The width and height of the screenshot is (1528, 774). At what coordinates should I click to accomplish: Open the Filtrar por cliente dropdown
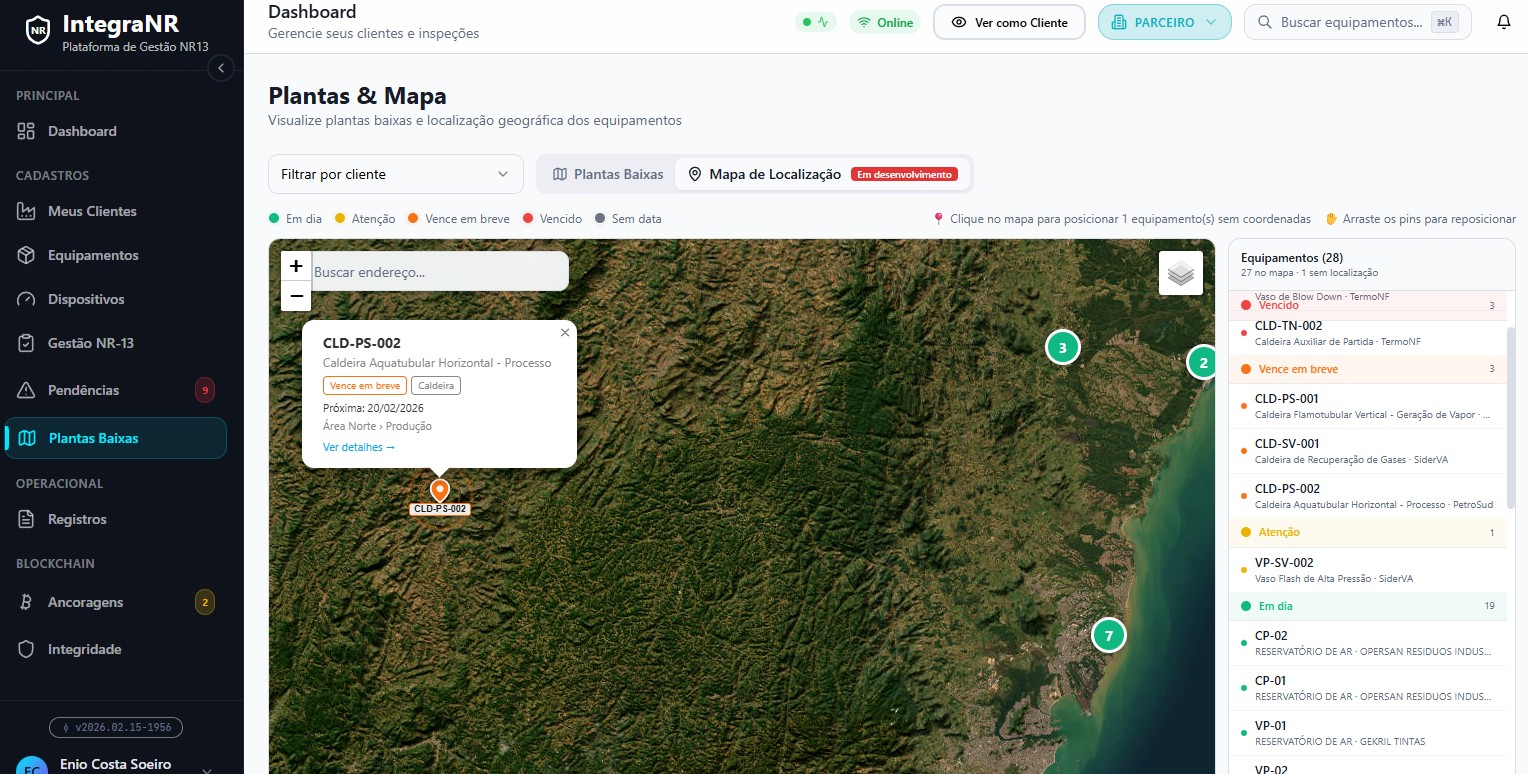click(396, 174)
